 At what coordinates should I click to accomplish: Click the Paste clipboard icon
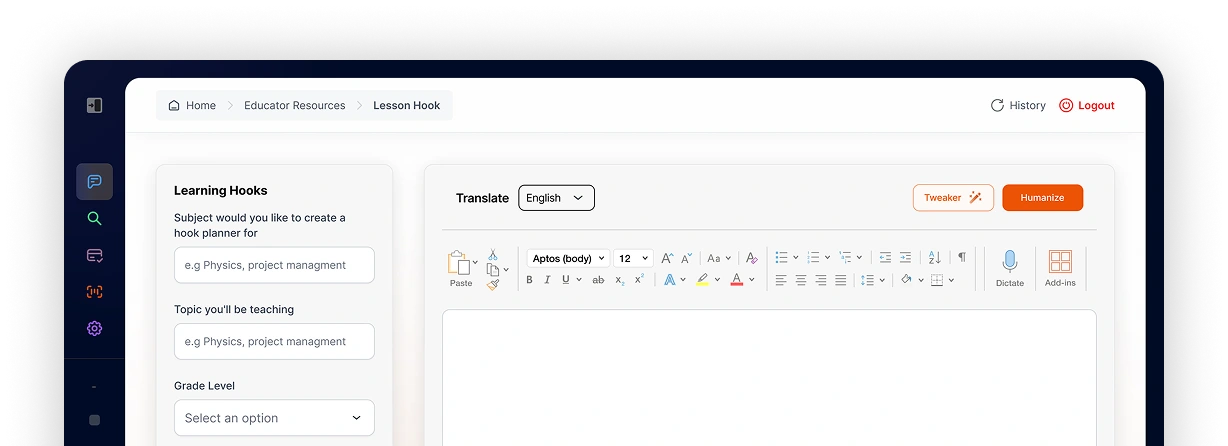pos(459,263)
